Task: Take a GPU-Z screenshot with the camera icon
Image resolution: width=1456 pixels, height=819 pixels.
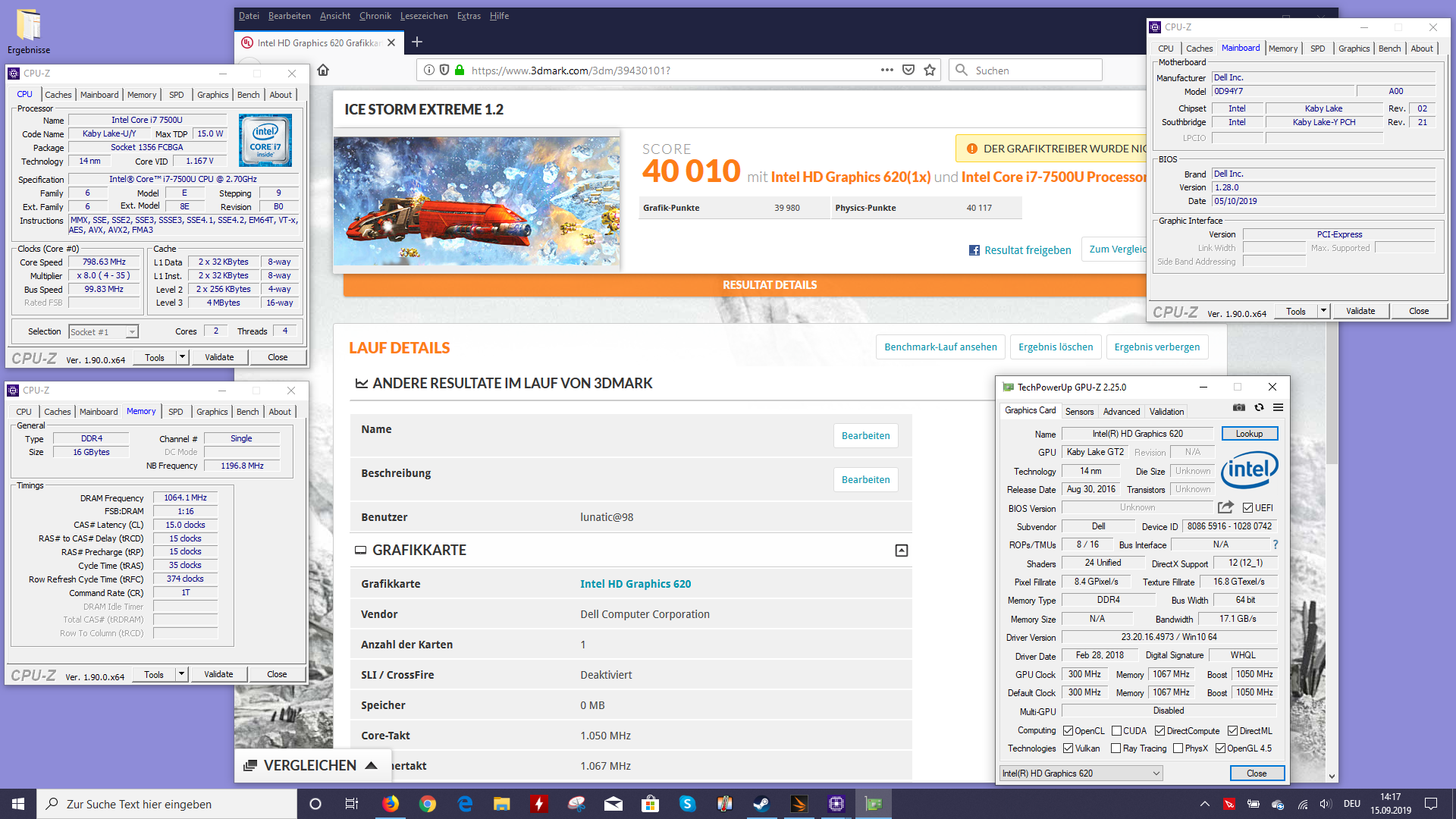Action: pos(1239,407)
